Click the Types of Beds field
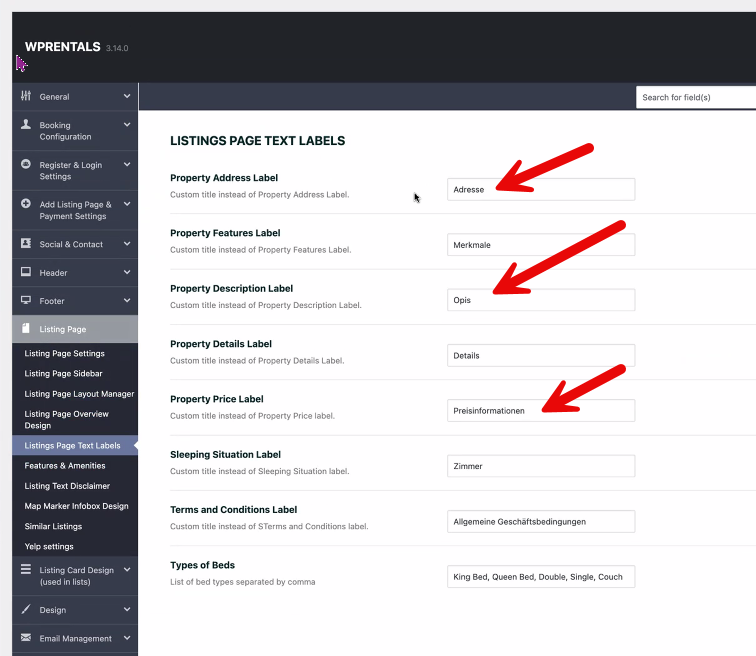This screenshot has height=656, width=756. pos(541,576)
